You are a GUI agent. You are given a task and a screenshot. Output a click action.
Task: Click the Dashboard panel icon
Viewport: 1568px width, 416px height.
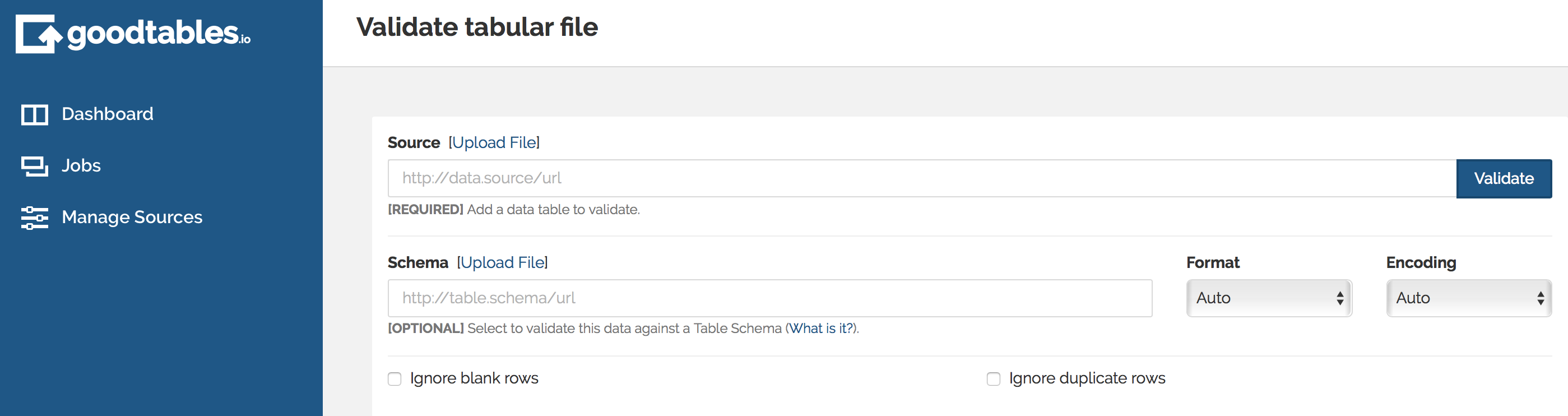[x=35, y=114]
